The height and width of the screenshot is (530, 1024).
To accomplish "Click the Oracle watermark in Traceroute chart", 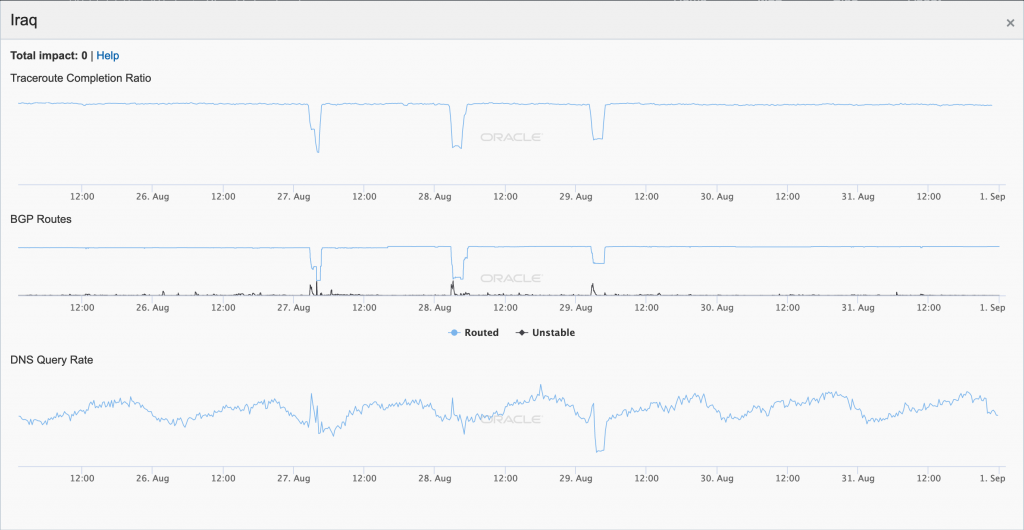I will click(x=511, y=137).
